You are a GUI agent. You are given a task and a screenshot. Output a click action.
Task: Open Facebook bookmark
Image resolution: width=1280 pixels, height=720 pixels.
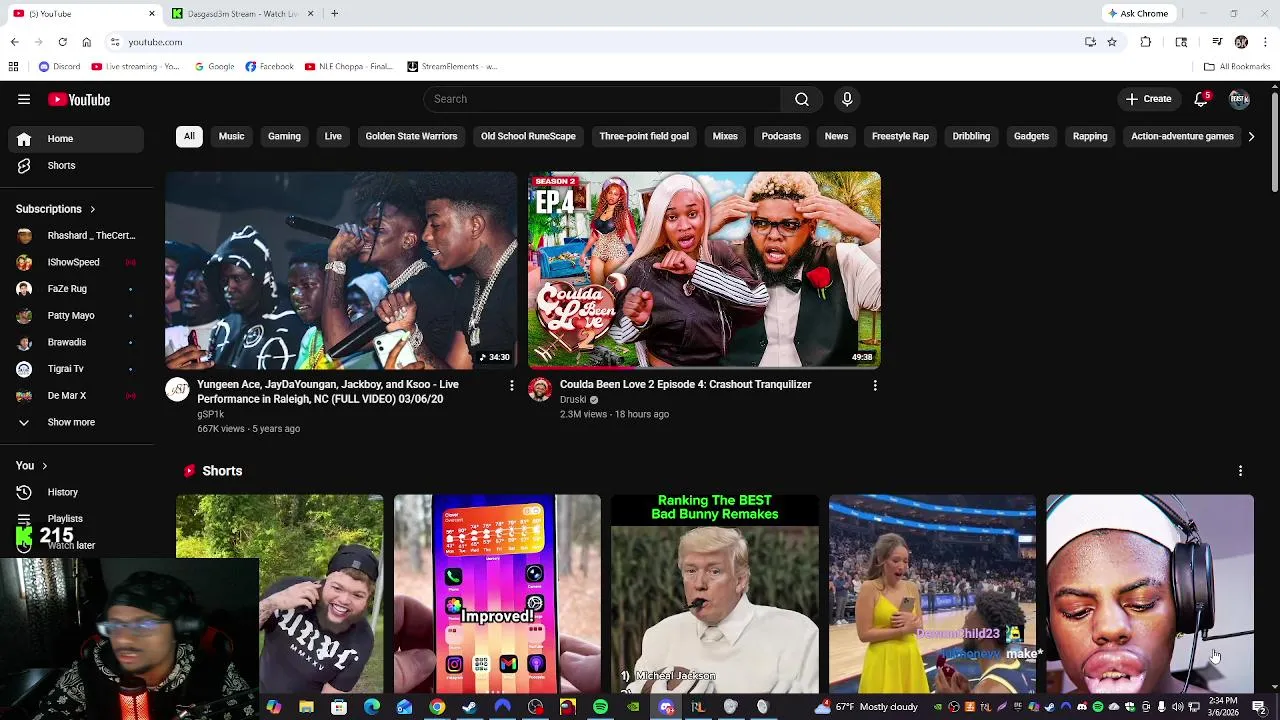269,67
